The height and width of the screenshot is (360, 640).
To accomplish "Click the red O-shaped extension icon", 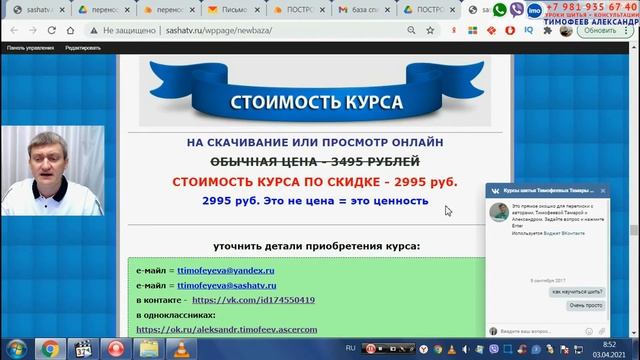I will tap(510, 31).
